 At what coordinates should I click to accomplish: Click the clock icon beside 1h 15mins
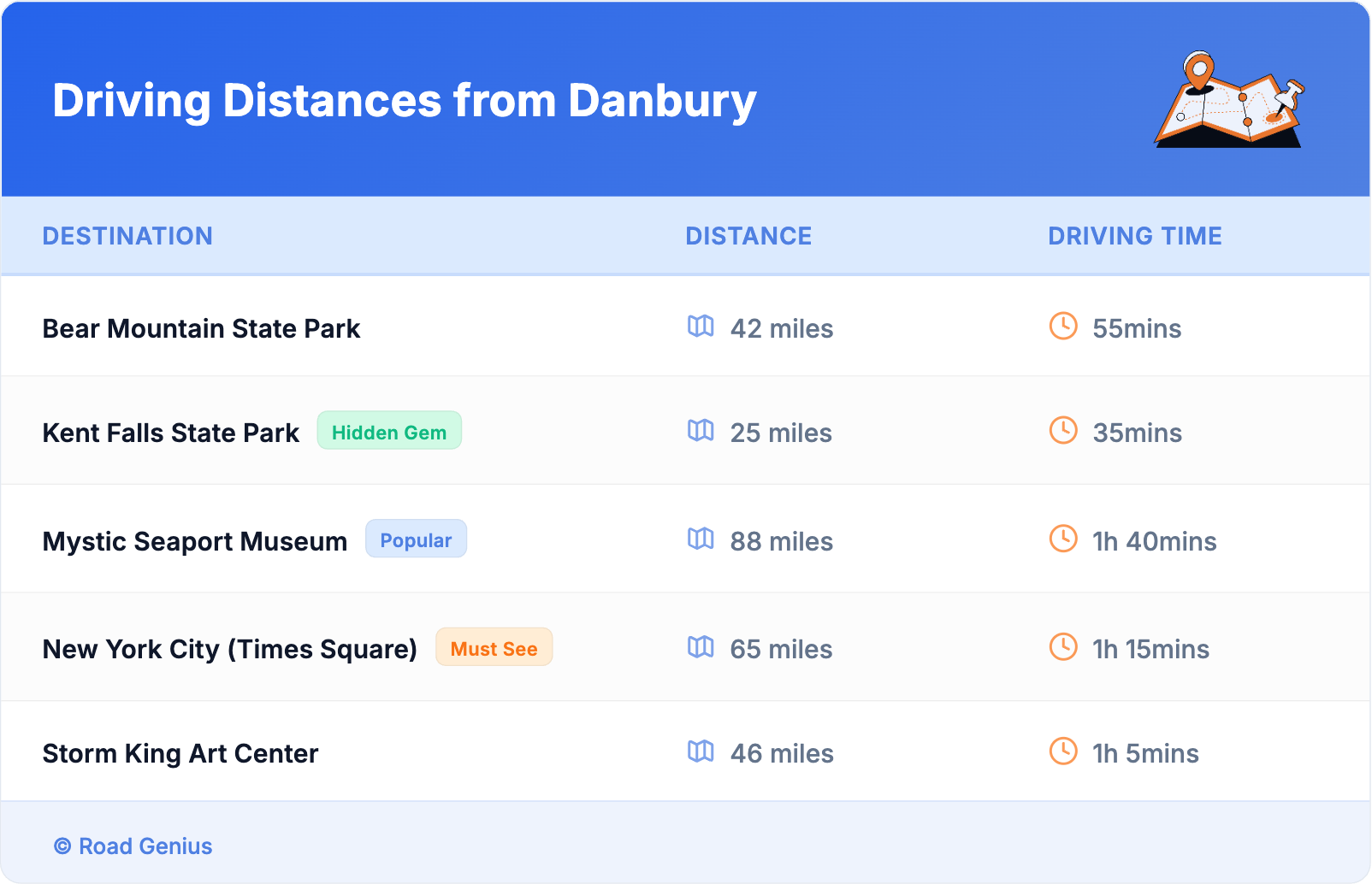pos(1063,647)
